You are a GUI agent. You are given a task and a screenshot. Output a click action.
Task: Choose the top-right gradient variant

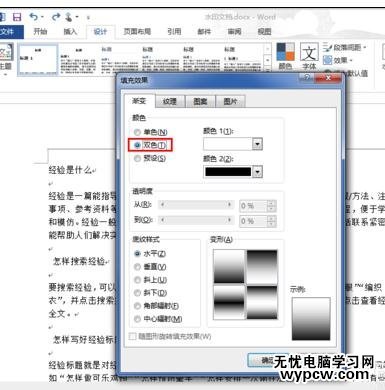[x=262, y=266]
